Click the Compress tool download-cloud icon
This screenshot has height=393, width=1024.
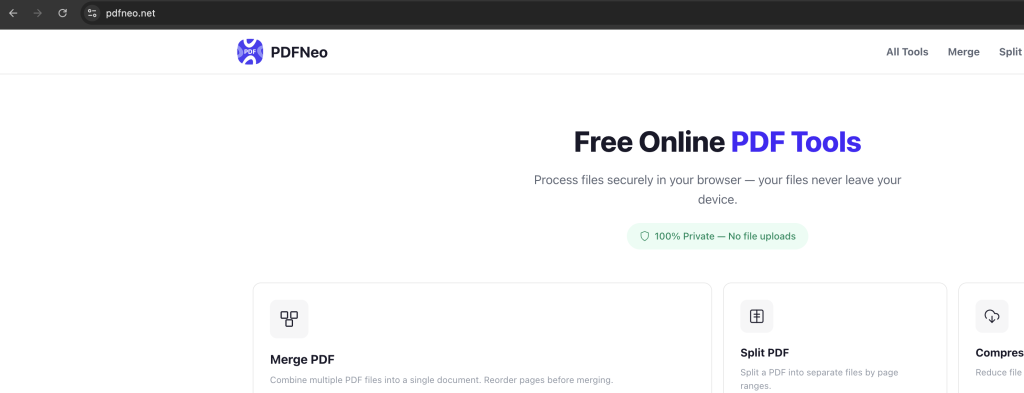click(992, 317)
